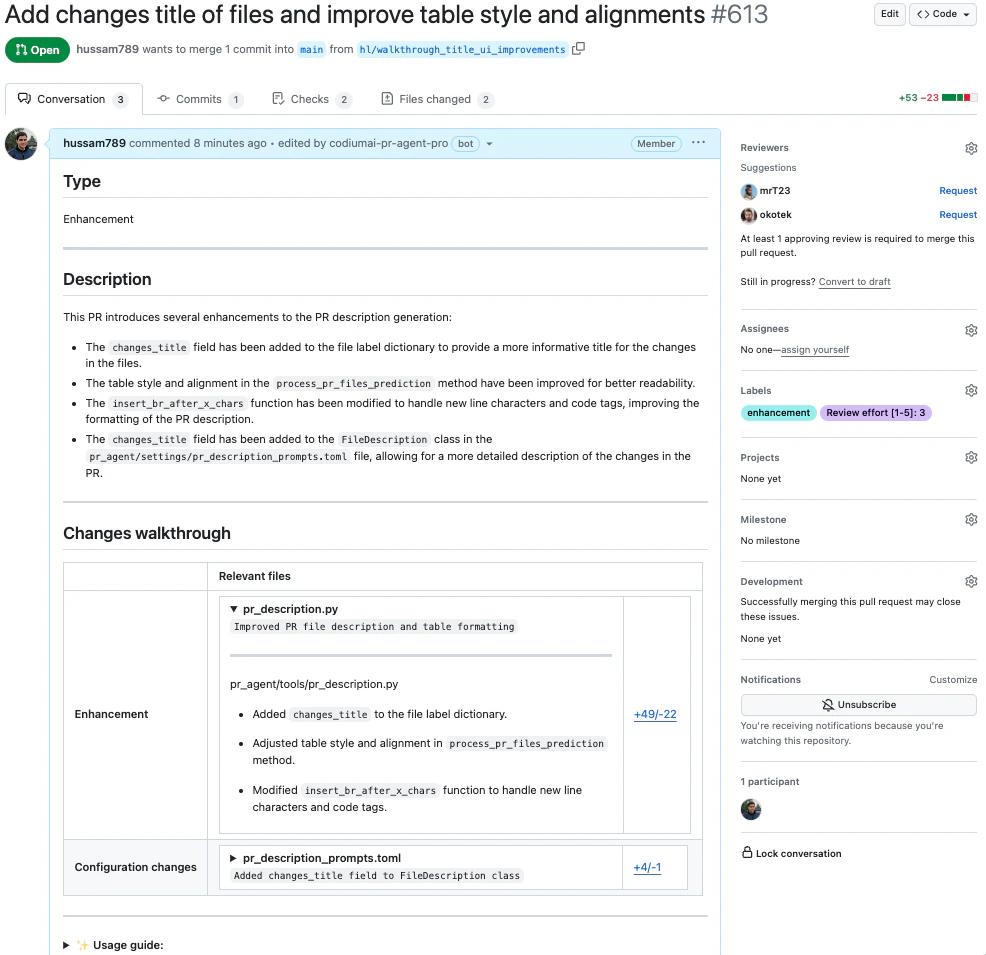Click the okotek reviewer name
The height and width of the screenshot is (955, 986).
775,214
